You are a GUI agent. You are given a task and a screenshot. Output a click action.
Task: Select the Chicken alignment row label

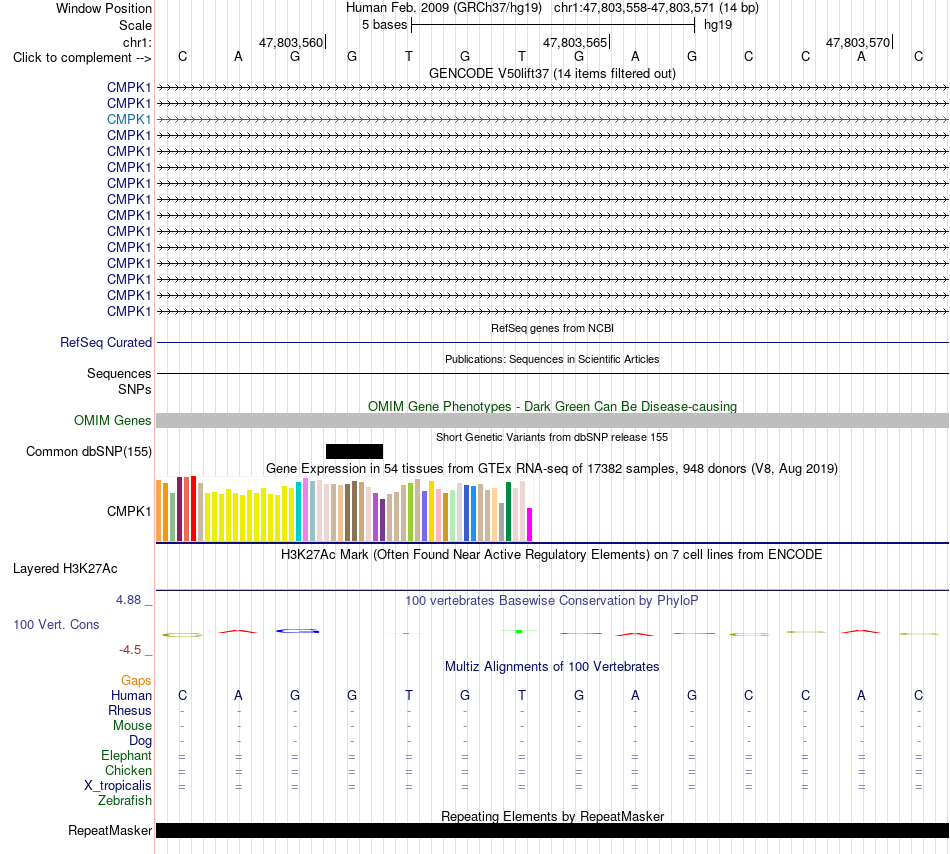coord(128,770)
